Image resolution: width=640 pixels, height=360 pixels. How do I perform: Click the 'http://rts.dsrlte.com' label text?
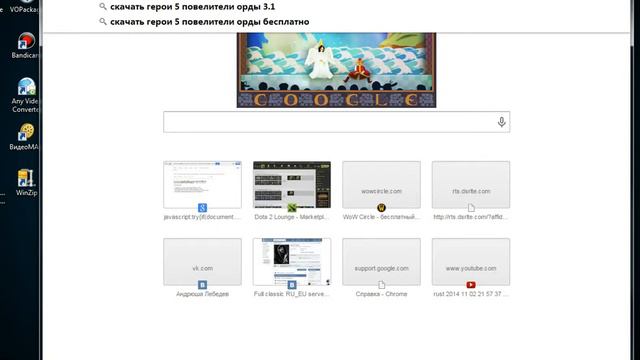pos(471,217)
